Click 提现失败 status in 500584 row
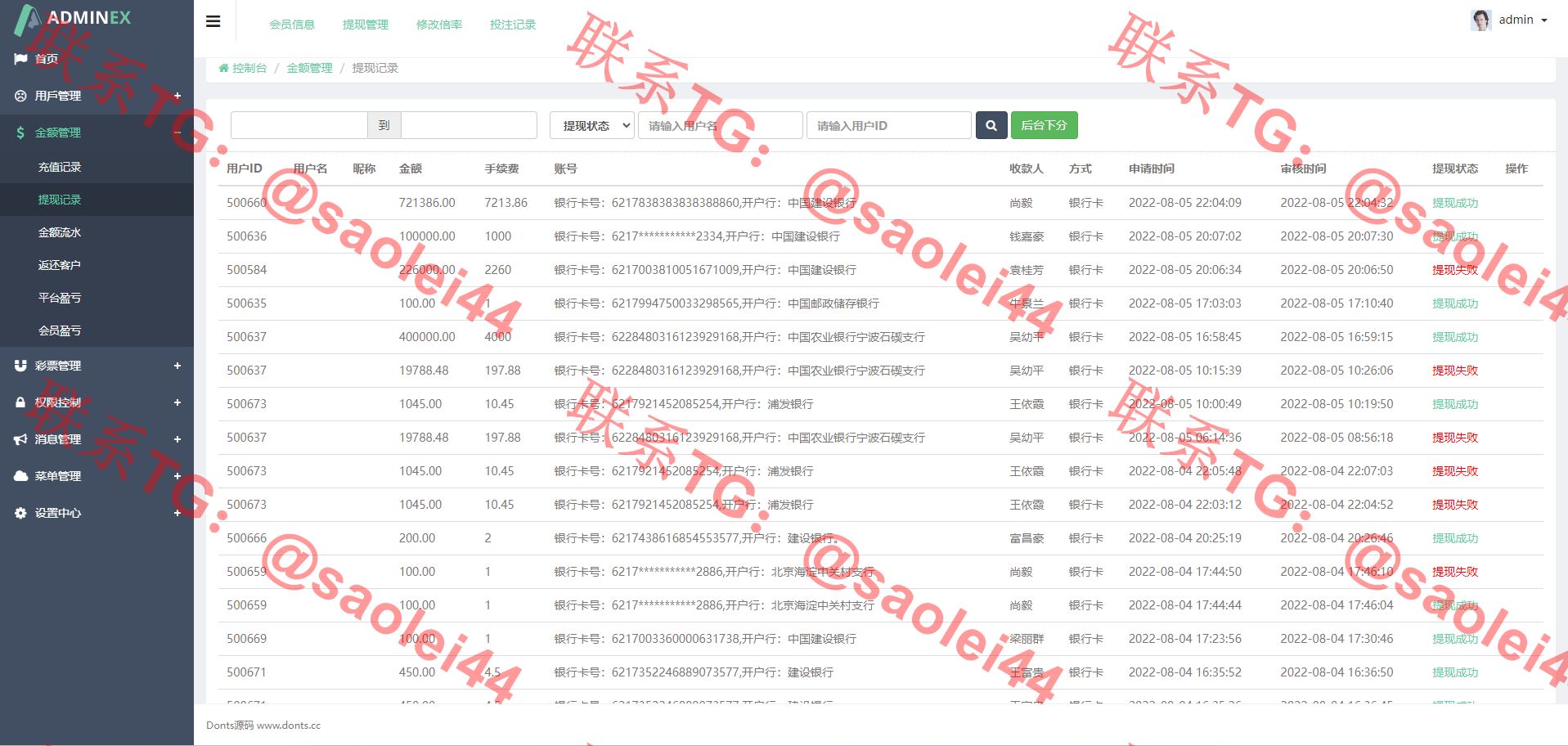This screenshot has height=746, width=1568. coord(1455,270)
